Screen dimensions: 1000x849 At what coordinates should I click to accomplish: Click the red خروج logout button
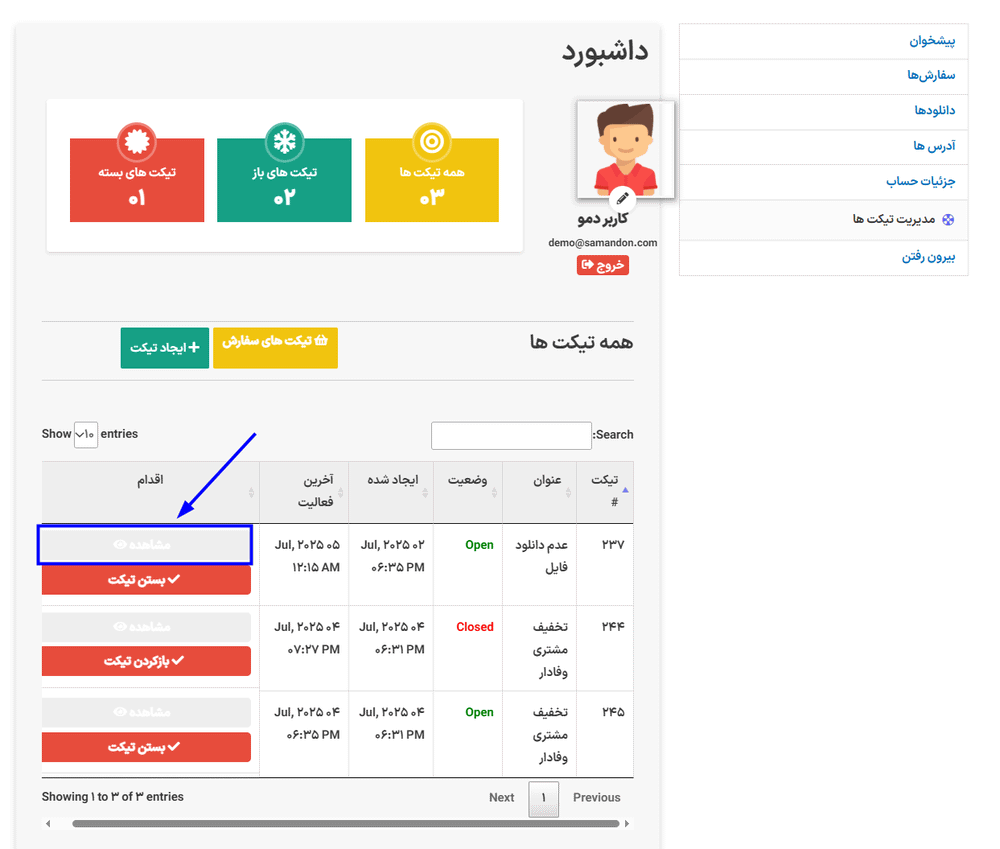tap(603, 265)
